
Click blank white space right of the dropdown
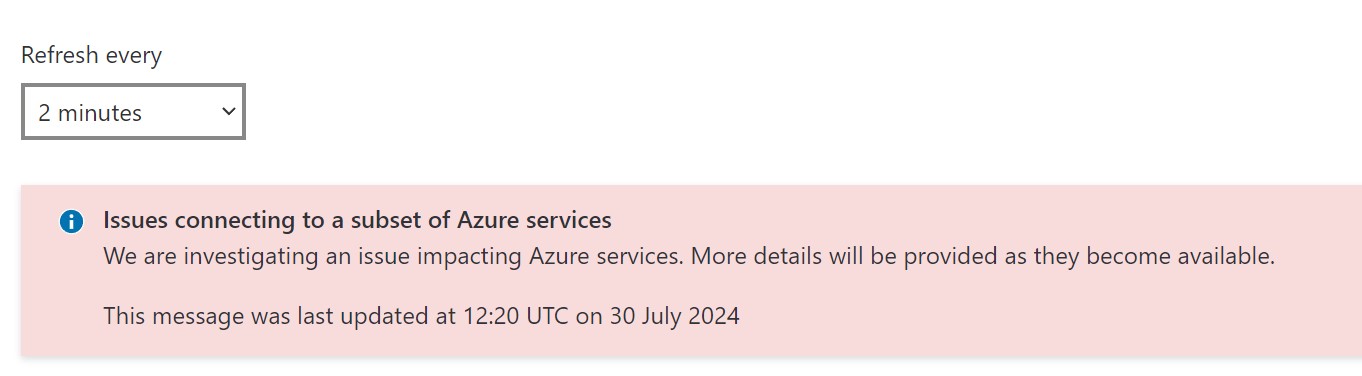click(700, 112)
